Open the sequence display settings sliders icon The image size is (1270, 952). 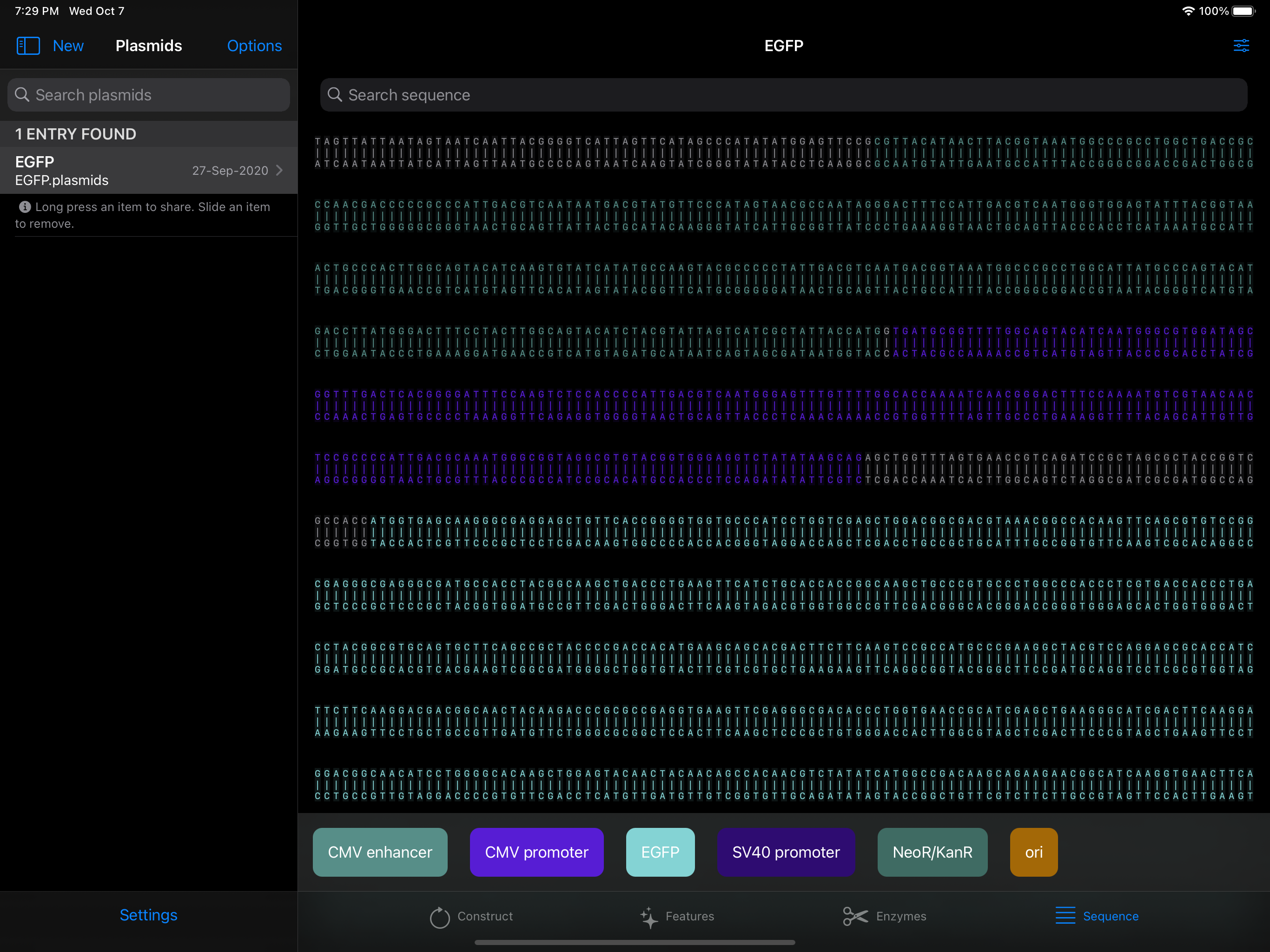coord(1241,46)
